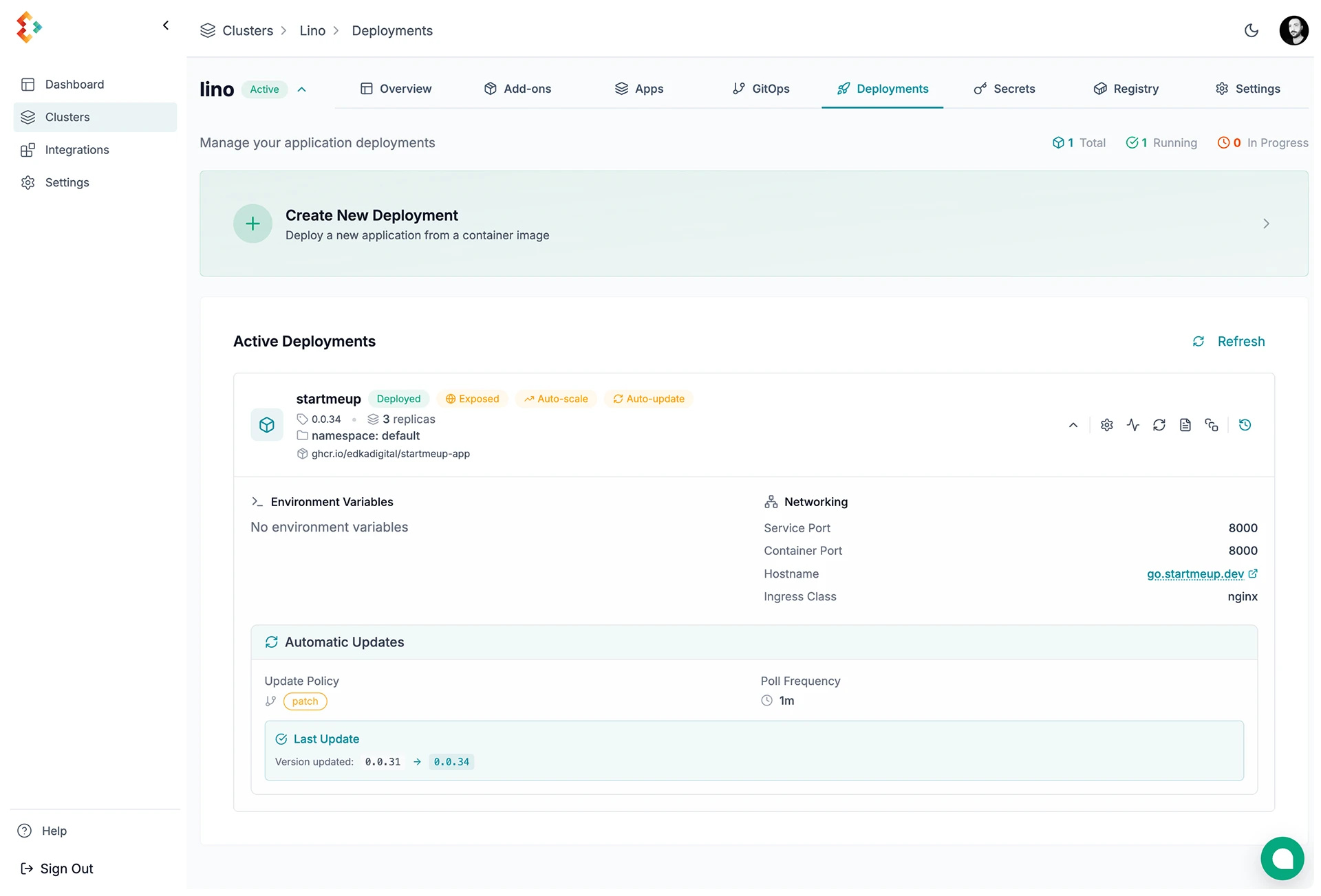
Task: Switch to the GitOps tab
Action: click(x=761, y=89)
